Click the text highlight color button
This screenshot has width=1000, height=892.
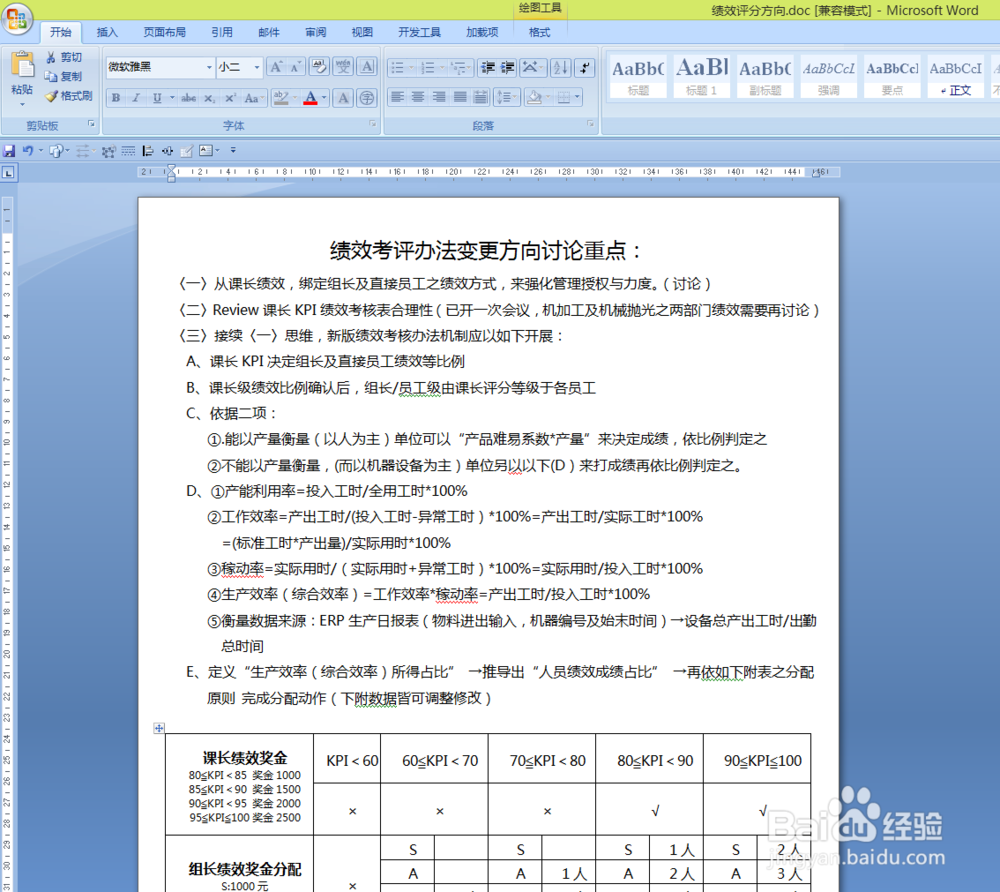(281, 98)
